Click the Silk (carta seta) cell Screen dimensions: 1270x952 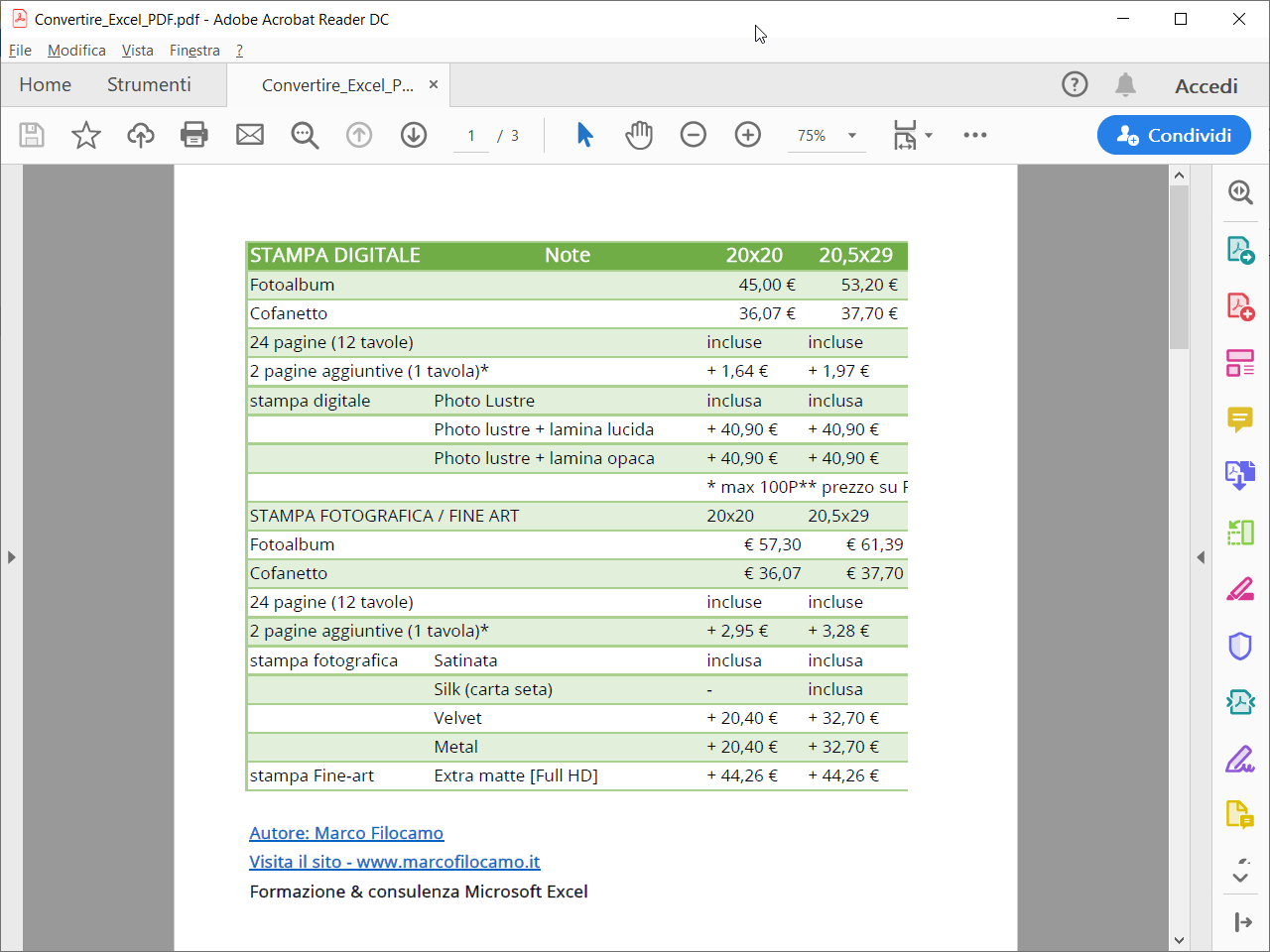493,689
